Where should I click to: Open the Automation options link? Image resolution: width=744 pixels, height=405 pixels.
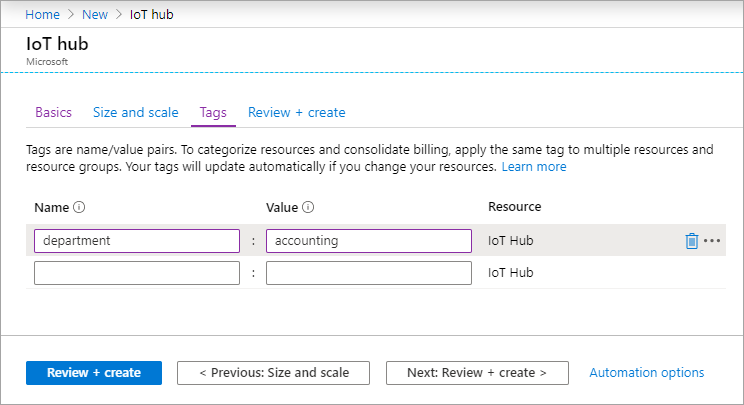click(647, 373)
